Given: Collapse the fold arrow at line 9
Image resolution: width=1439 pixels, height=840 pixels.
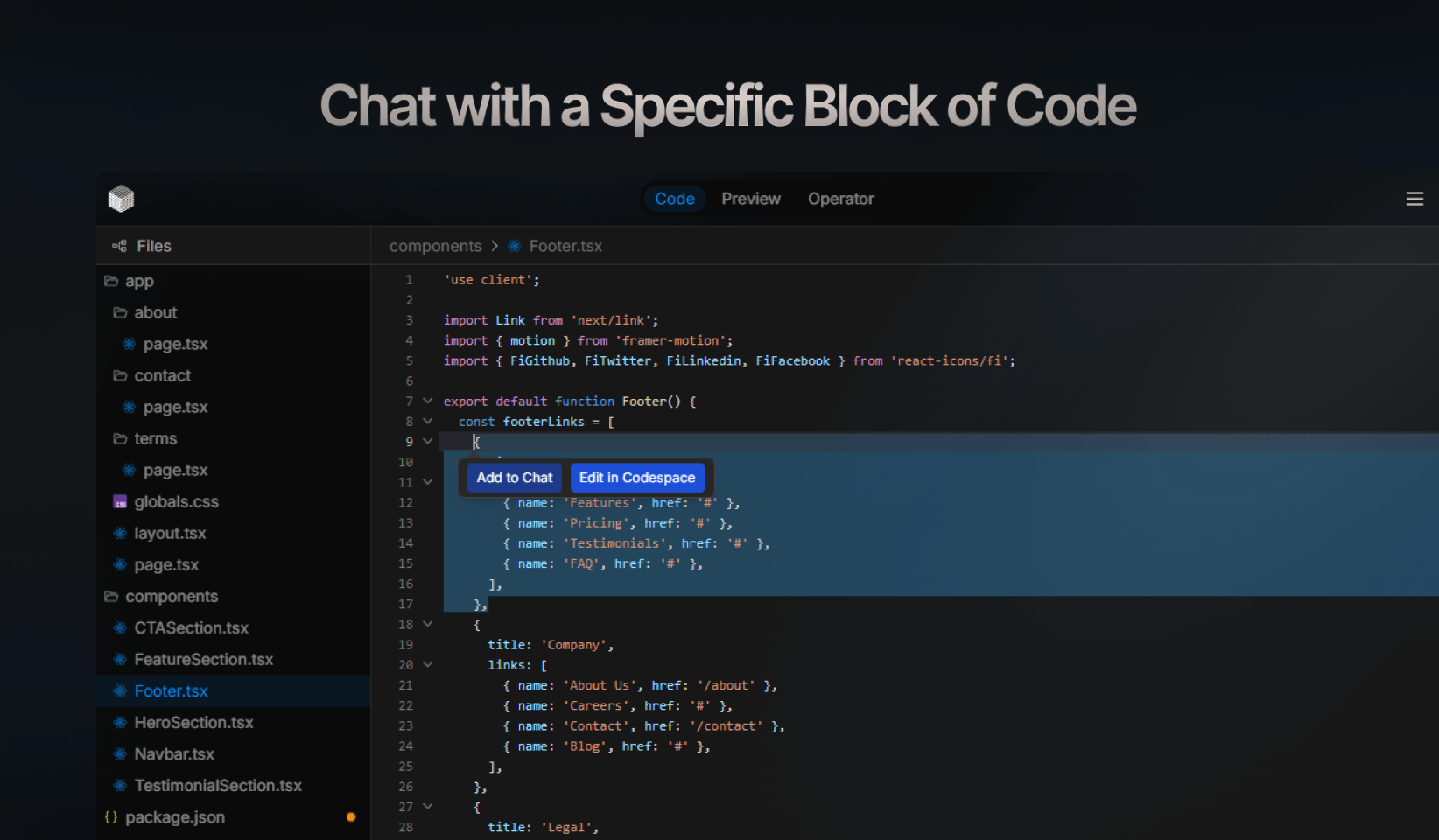Looking at the screenshot, I should point(428,441).
